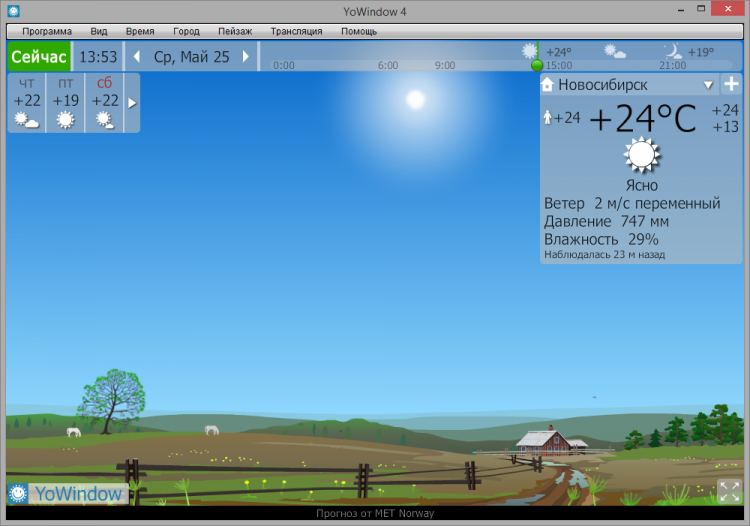The width and height of the screenshot is (750, 526).
Task: Open the Программа menu
Action: click(47, 32)
